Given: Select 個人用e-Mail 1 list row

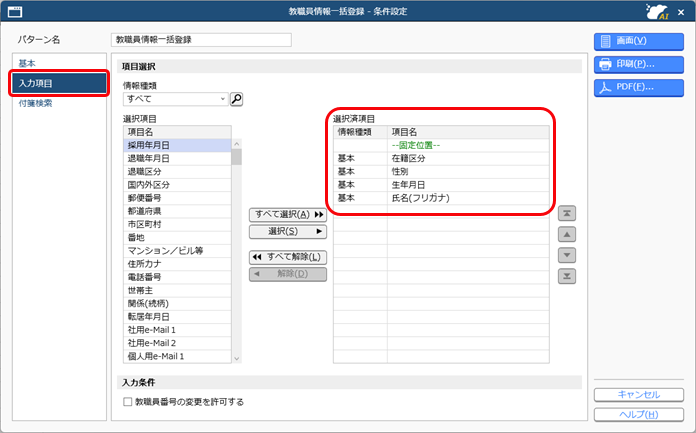Looking at the screenshot, I should coord(177,356).
